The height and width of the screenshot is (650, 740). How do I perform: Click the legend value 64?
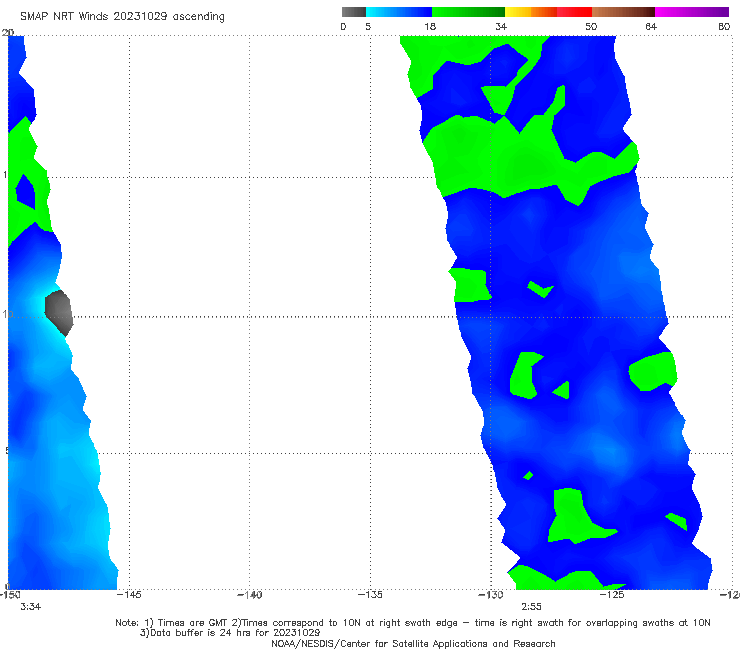pyautogui.click(x=651, y=26)
